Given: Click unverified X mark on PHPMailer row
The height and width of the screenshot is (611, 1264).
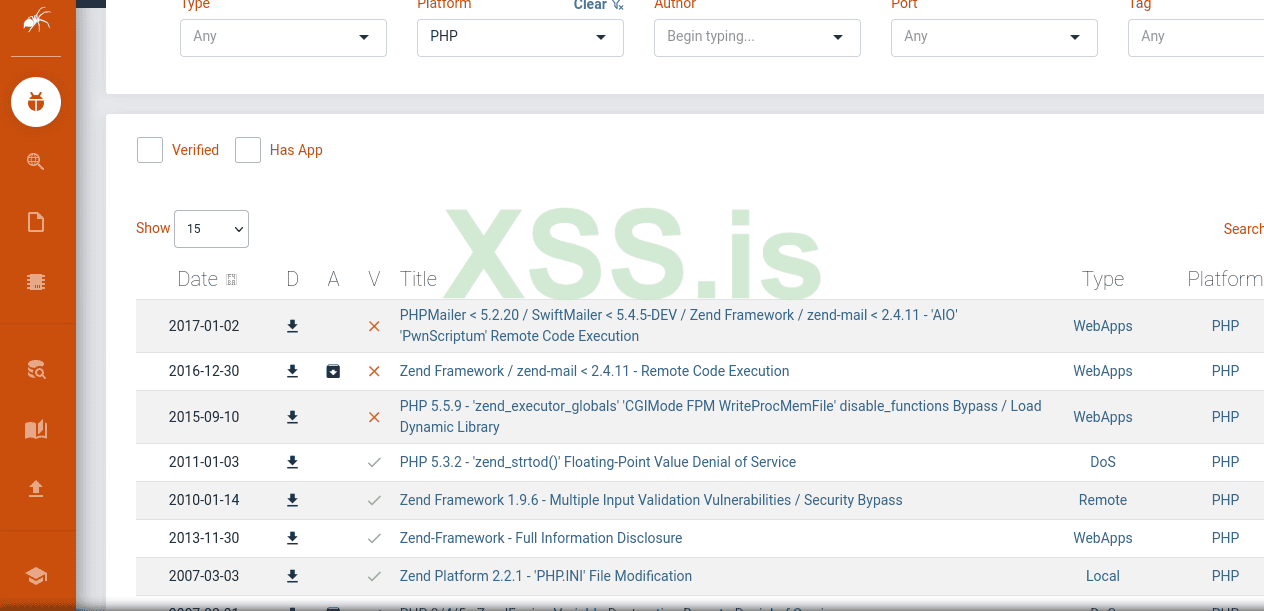Looking at the screenshot, I should [x=374, y=326].
